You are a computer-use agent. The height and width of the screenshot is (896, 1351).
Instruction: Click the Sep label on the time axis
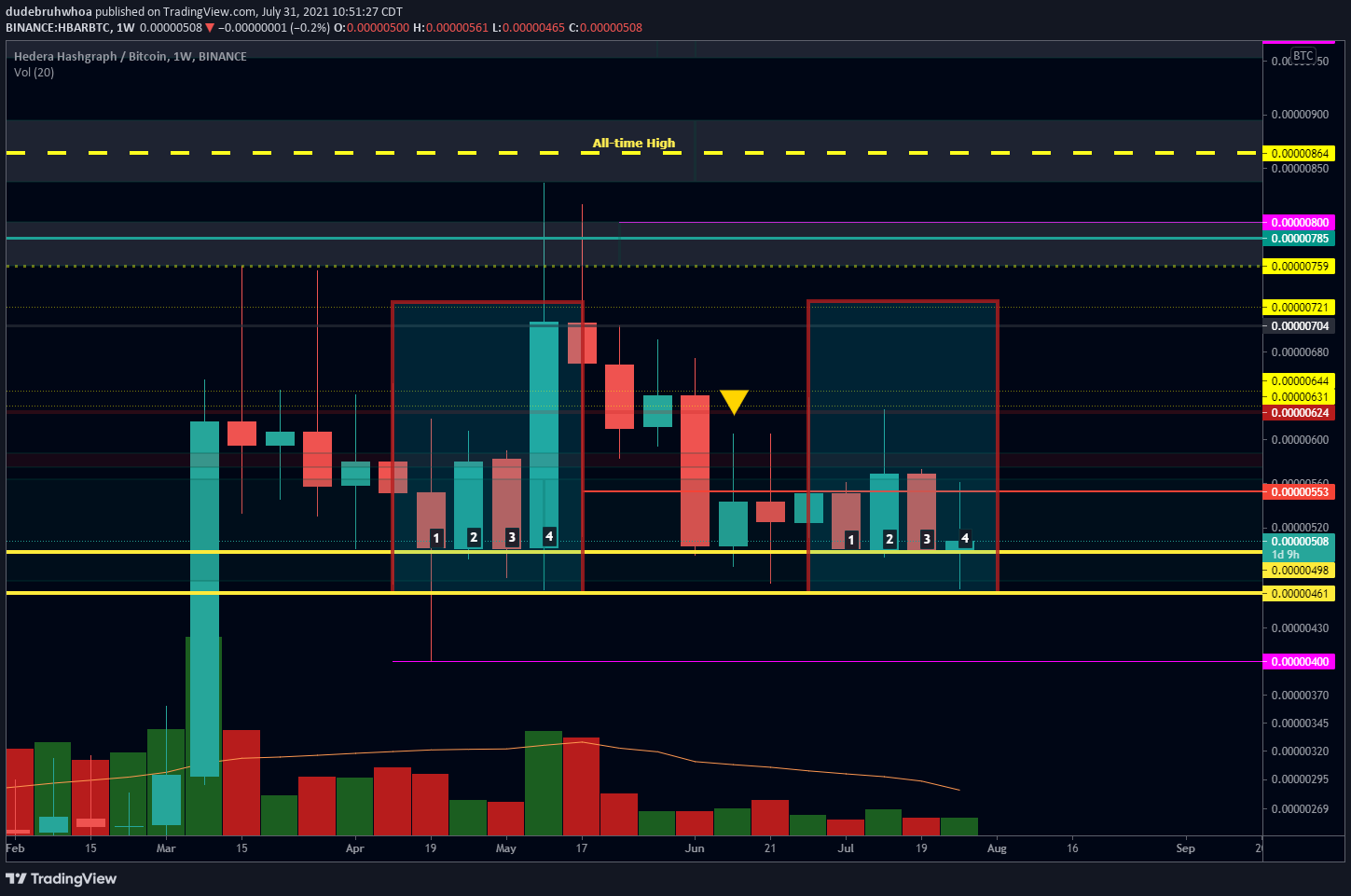(1185, 848)
